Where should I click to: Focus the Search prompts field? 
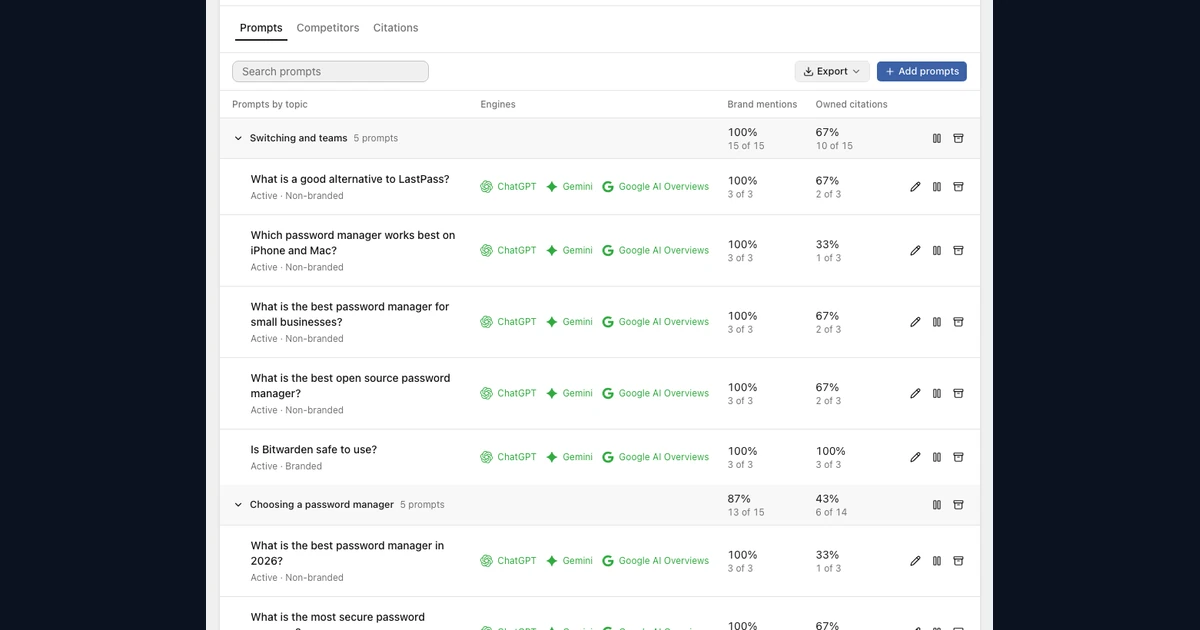tap(330, 72)
